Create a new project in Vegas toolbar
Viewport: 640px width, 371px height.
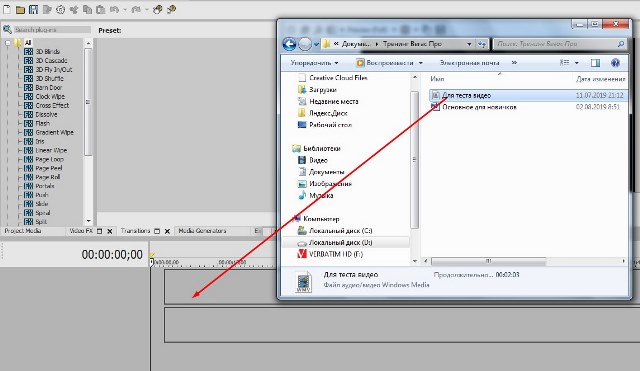pos(7,9)
